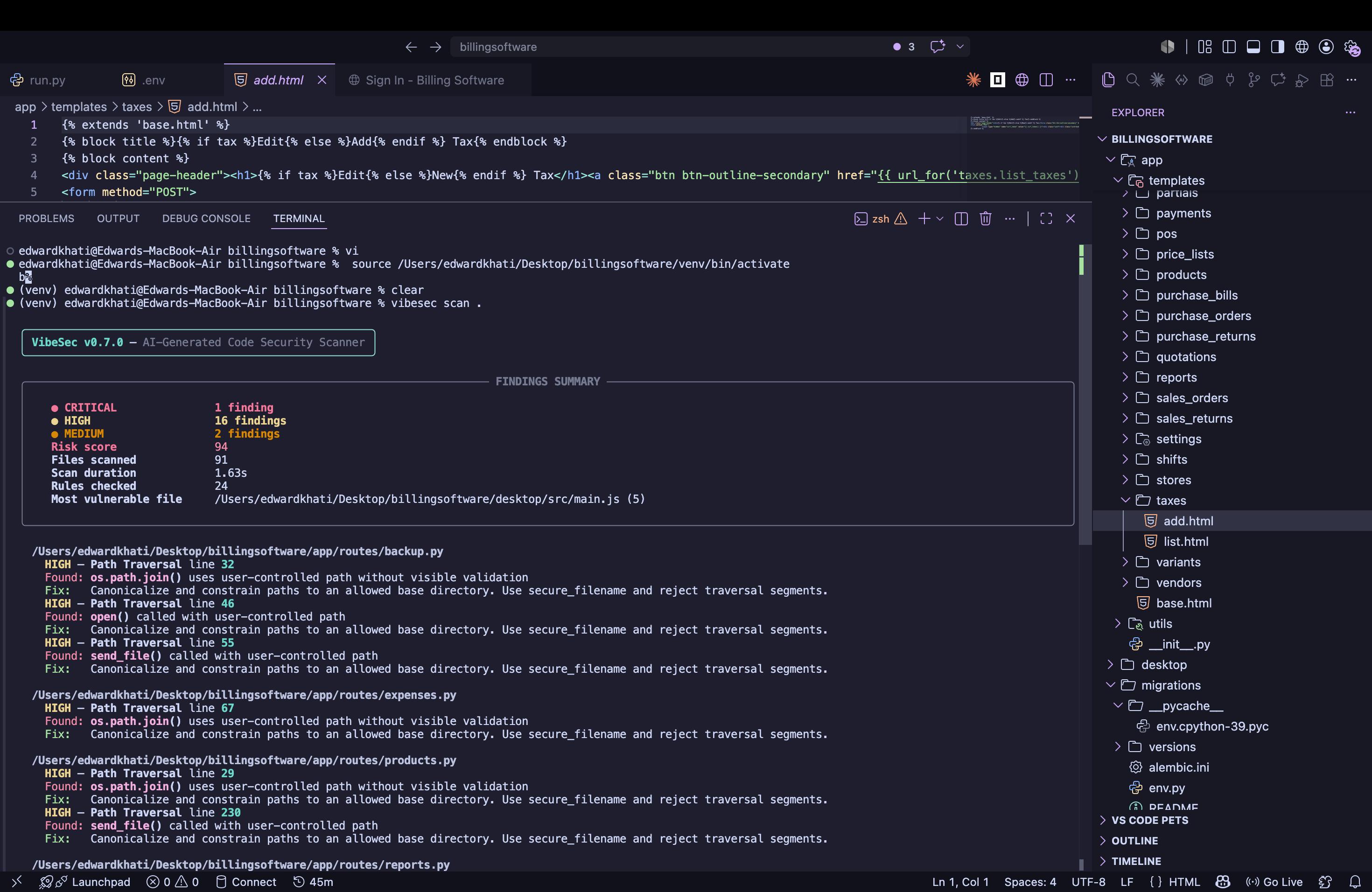Go forward with the right arrow

click(436, 47)
